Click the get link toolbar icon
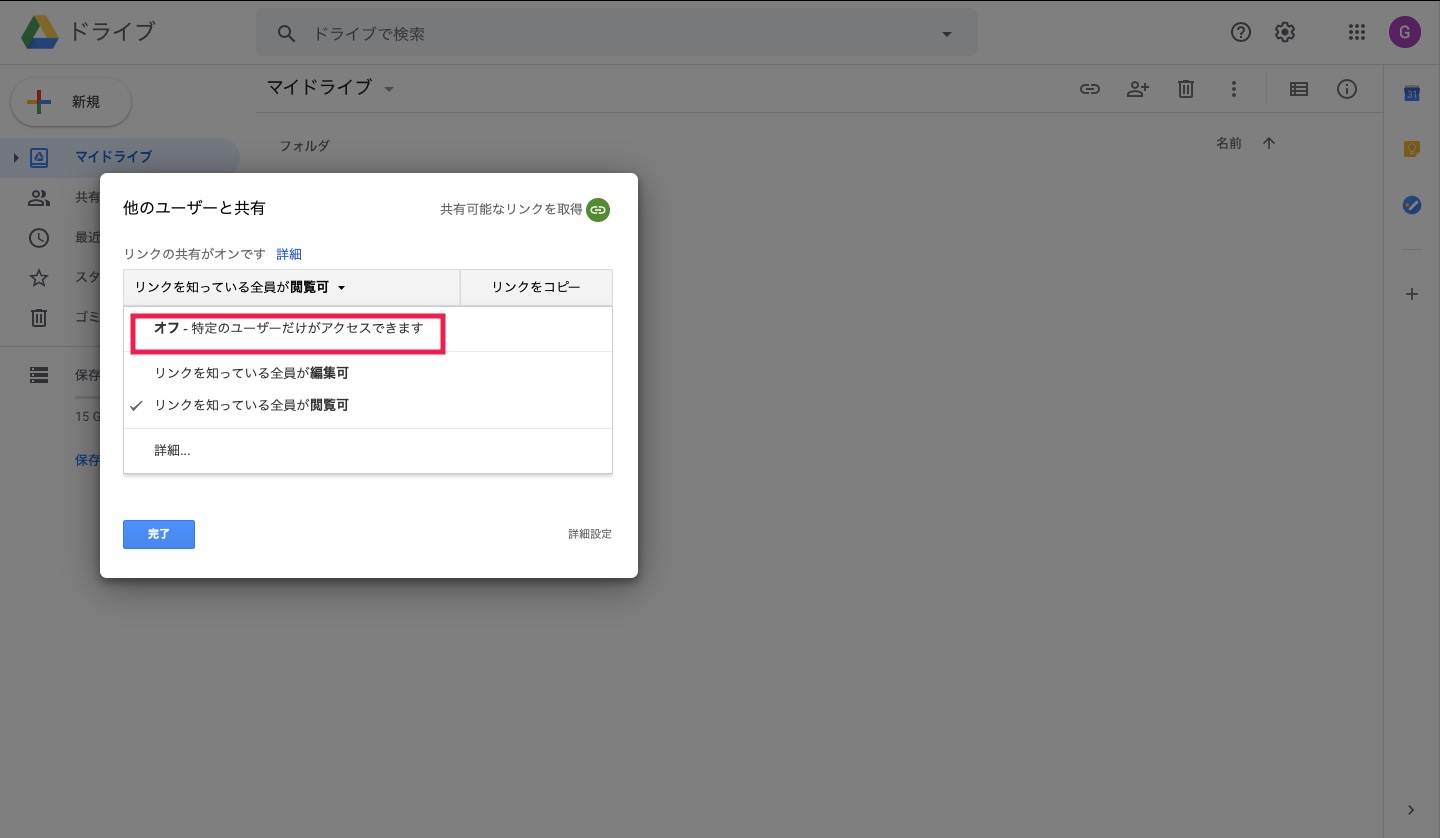The width and height of the screenshot is (1440, 838). (1090, 89)
